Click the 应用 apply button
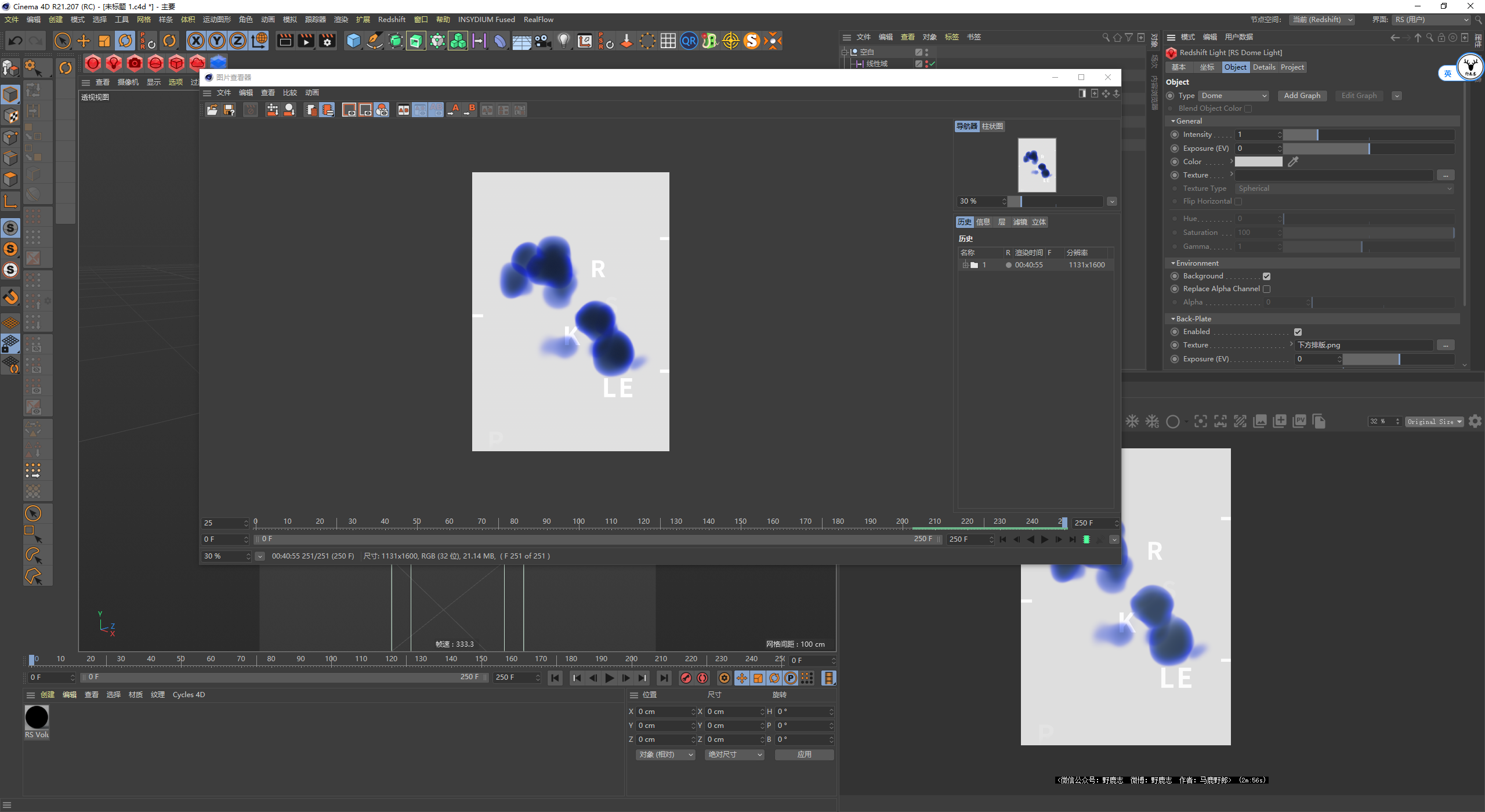1485x812 pixels. coord(804,755)
